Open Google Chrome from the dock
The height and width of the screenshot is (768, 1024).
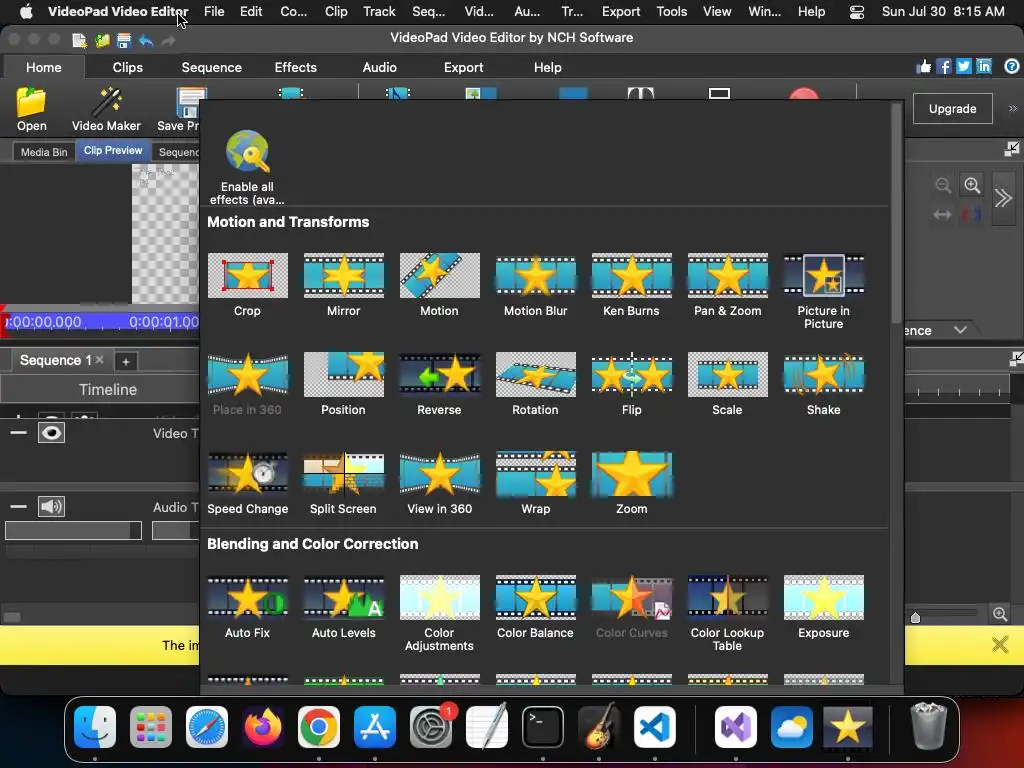click(319, 727)
